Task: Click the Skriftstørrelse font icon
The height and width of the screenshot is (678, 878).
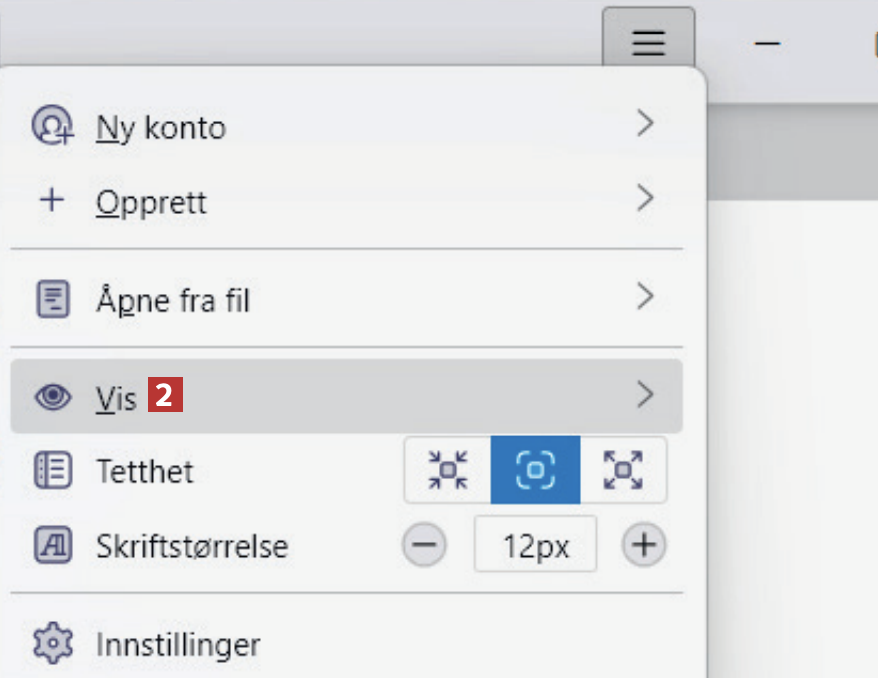Action: (52, 545)
